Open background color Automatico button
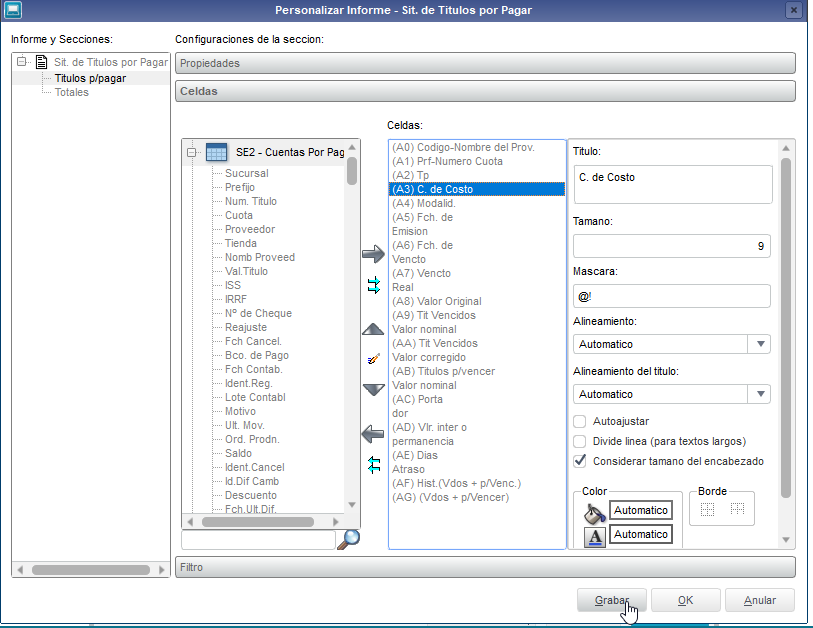 point(640,510)
